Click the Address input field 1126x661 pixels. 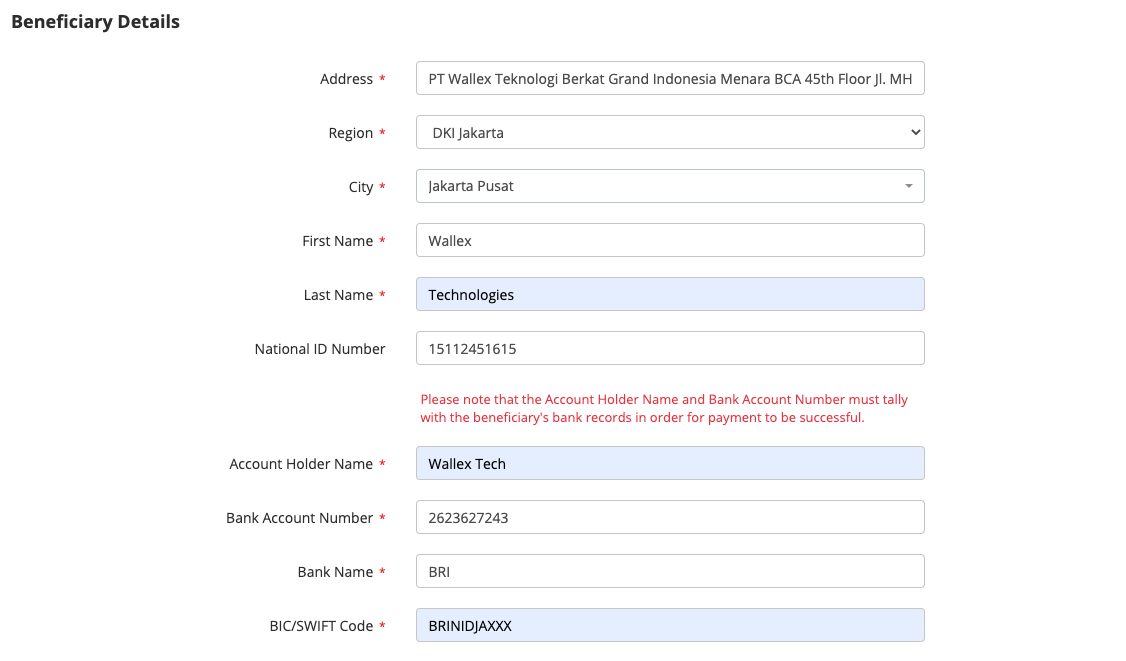[670, 78]
